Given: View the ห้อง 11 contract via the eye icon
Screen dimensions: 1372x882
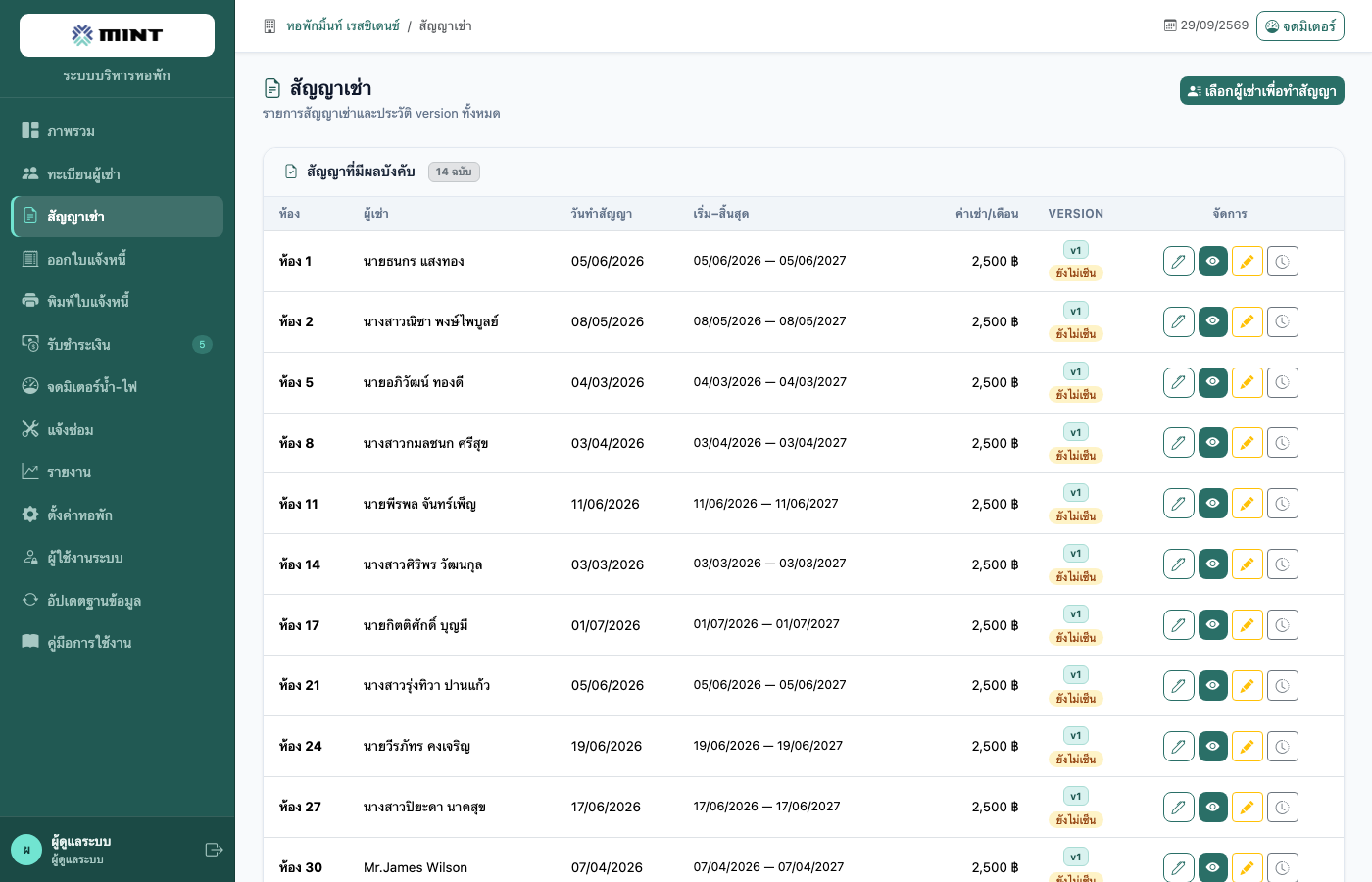Looking at the screenshot, I should 1213,504.
